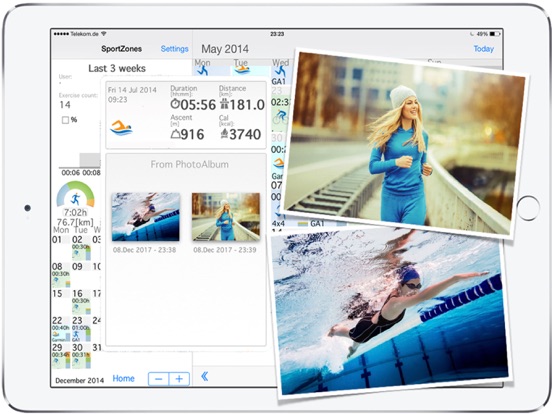Viewport: 552px width, 414px height.
Task: Click the plus stepper button
Action: pos(179,379)
